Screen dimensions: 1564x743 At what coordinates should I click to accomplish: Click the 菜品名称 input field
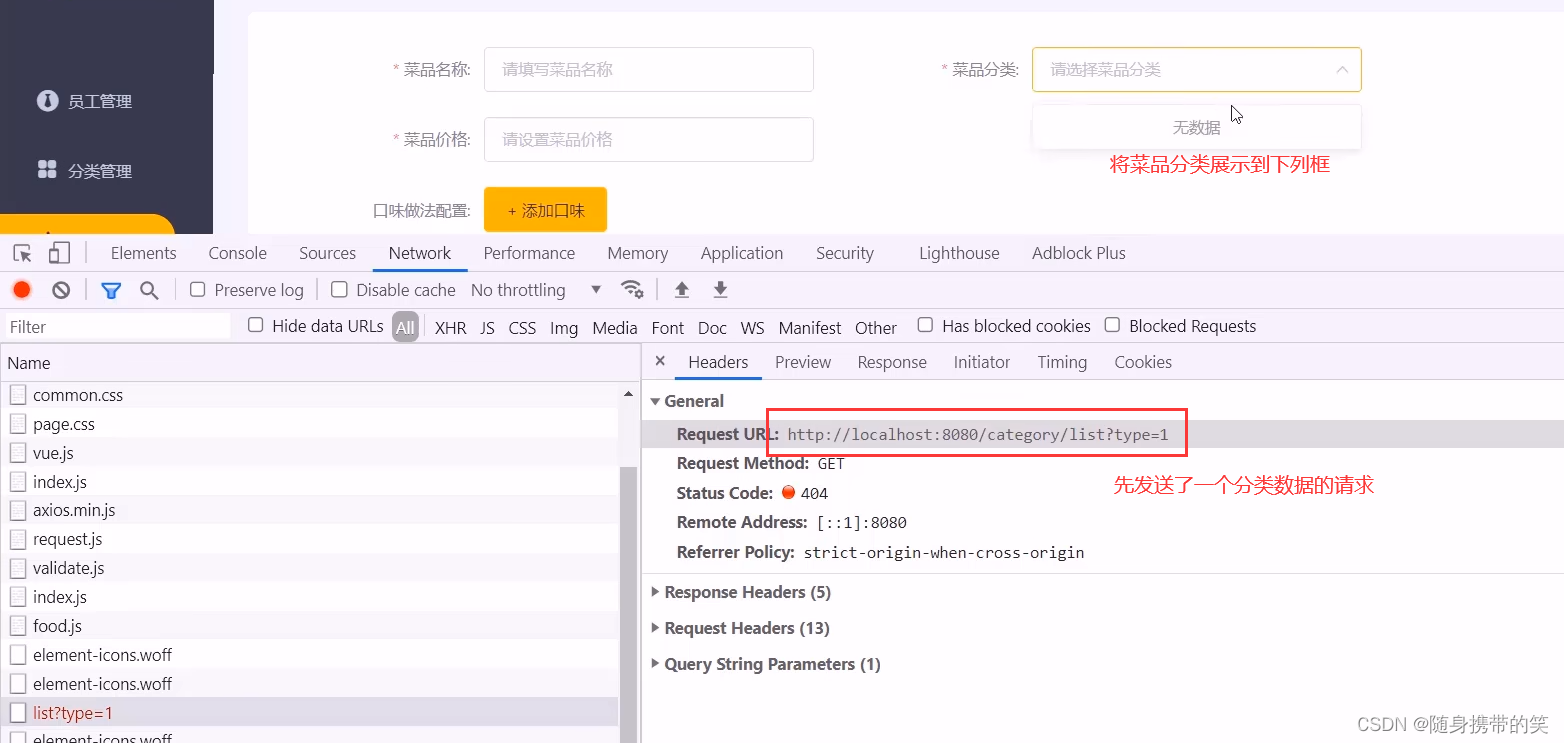point(649,70)
